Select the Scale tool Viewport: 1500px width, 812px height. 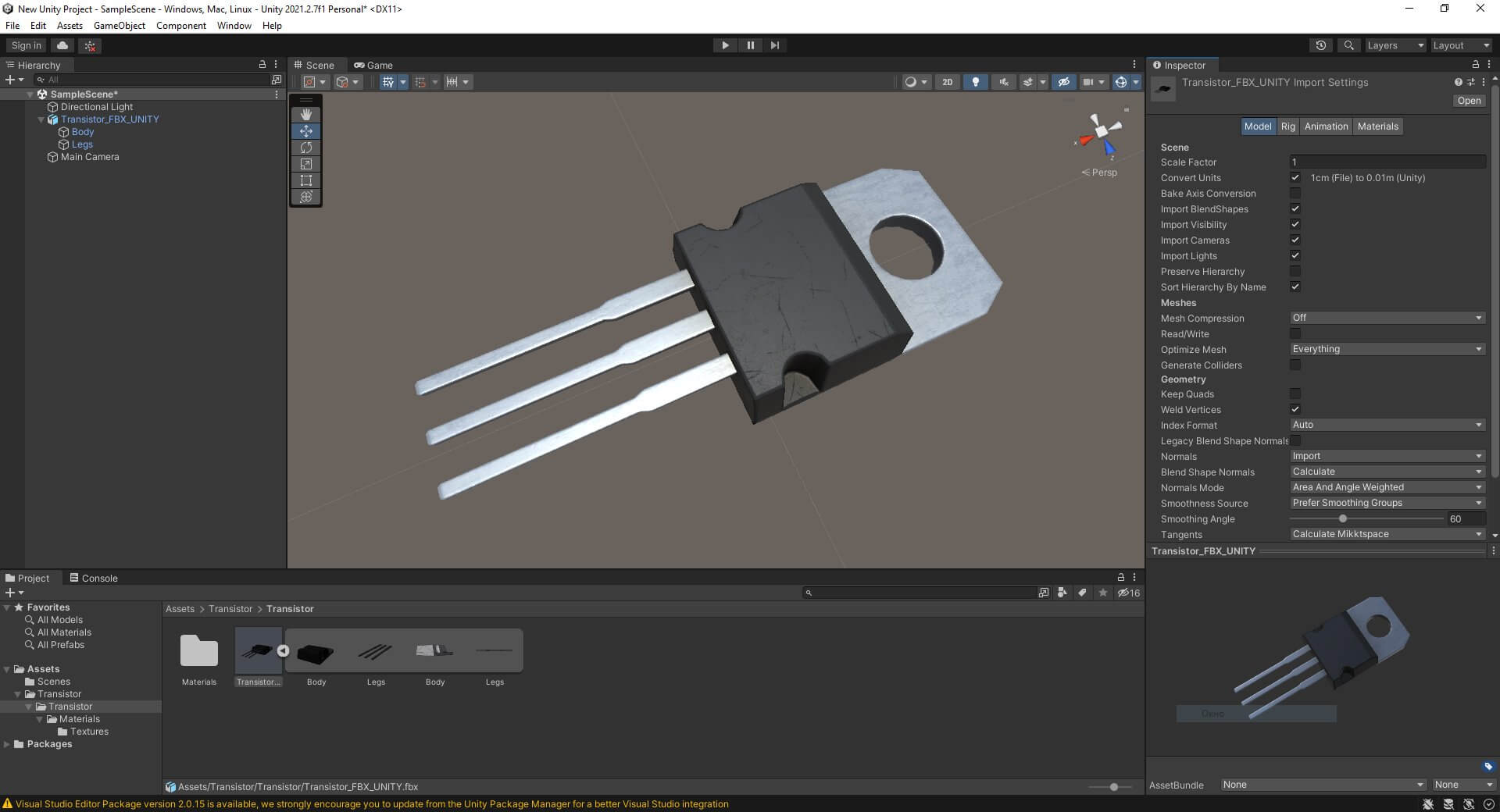(305, 164)
